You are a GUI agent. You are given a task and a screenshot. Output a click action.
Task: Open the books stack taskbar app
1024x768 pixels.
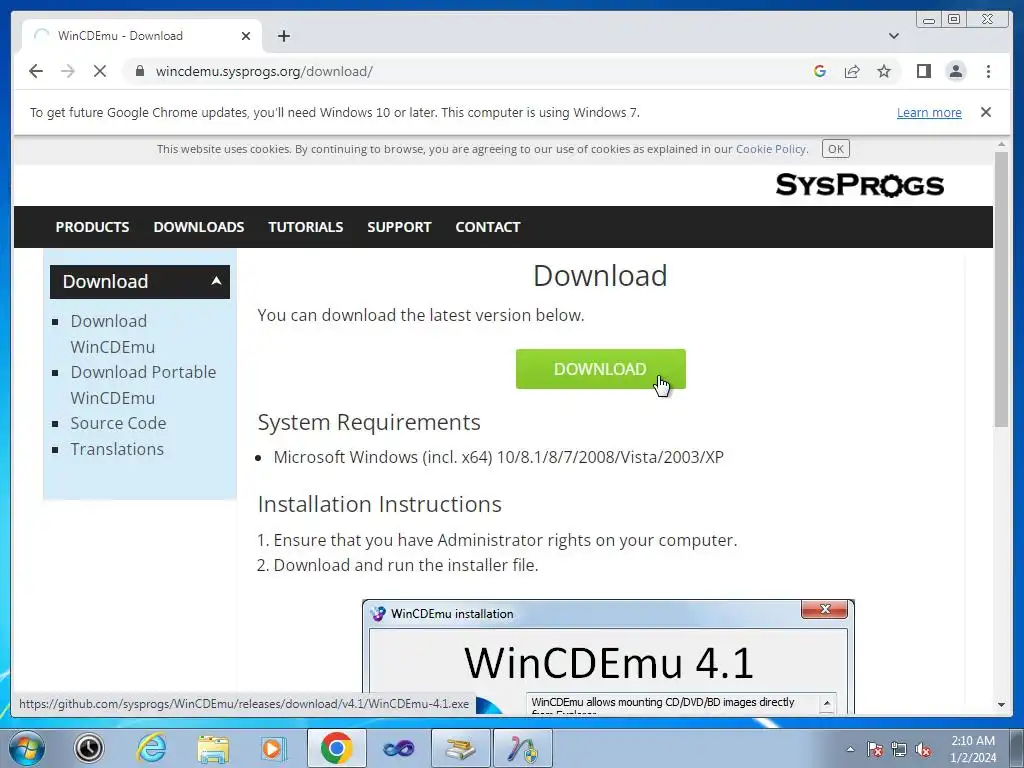[x=460, y=748]
